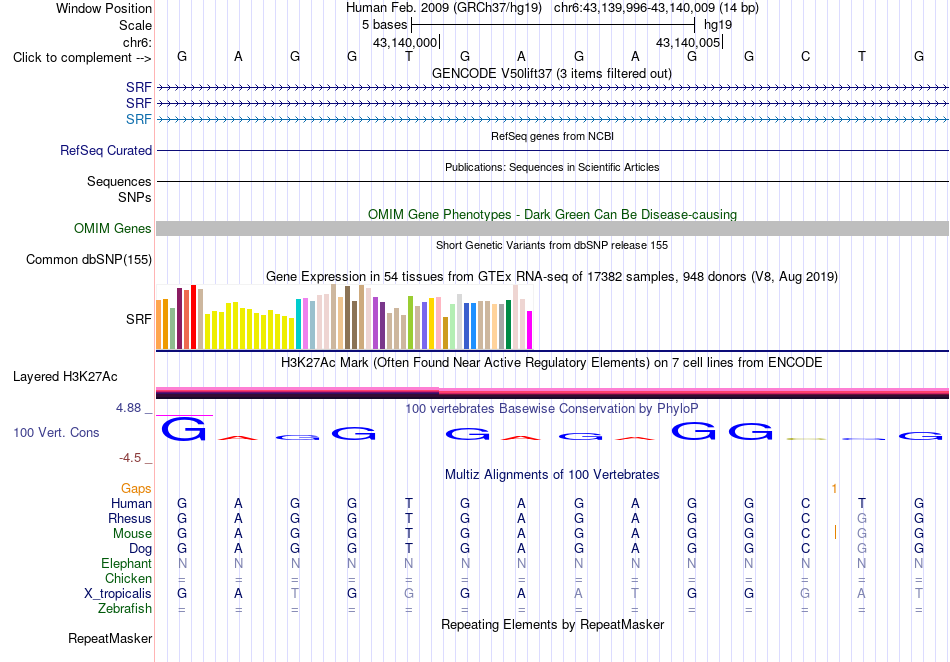Click the C base in the sequence row

point(805,56)
